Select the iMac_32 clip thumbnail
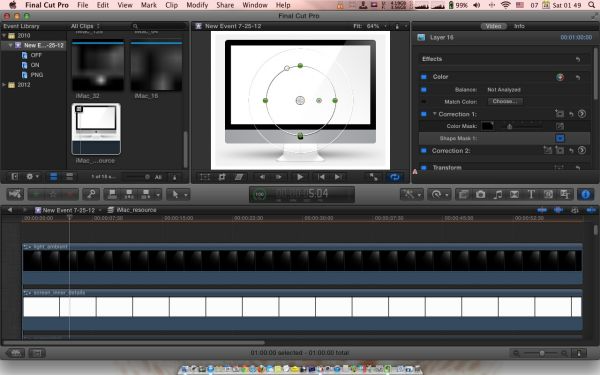Viewport: 600px width, 375px height. pyautogui.click(x=98, y=66)
